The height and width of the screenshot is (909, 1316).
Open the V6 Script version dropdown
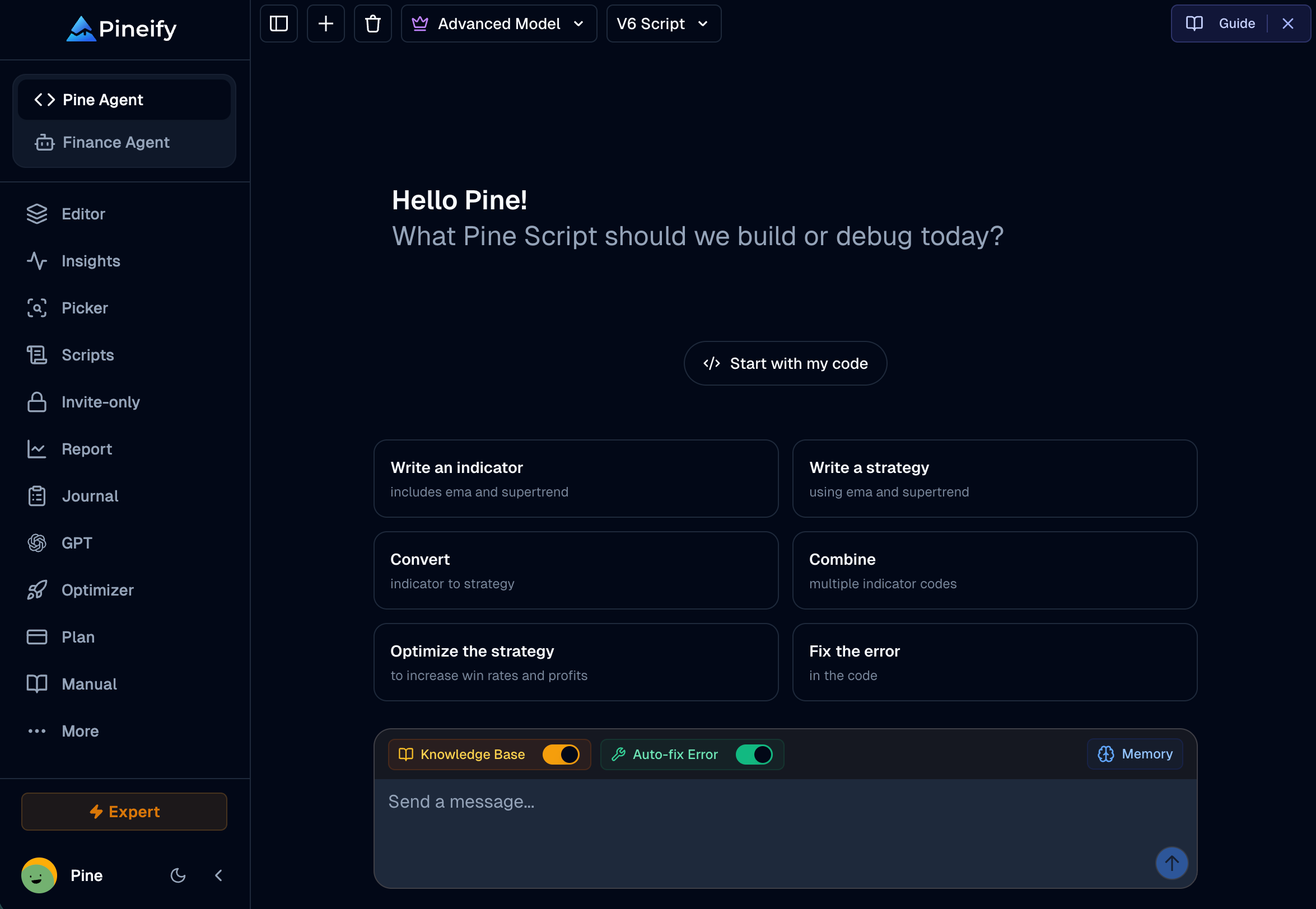[663, 24]
